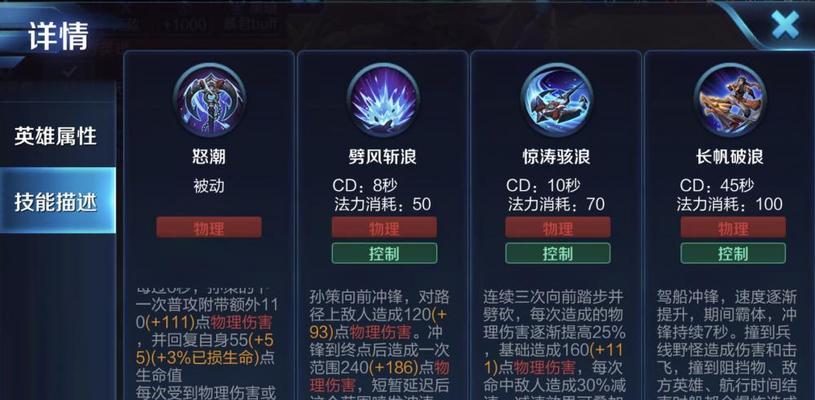Click the 物理 tag under 劈风斩浪
This screenshot has width=815, height=400.
[x=384, y=228]
